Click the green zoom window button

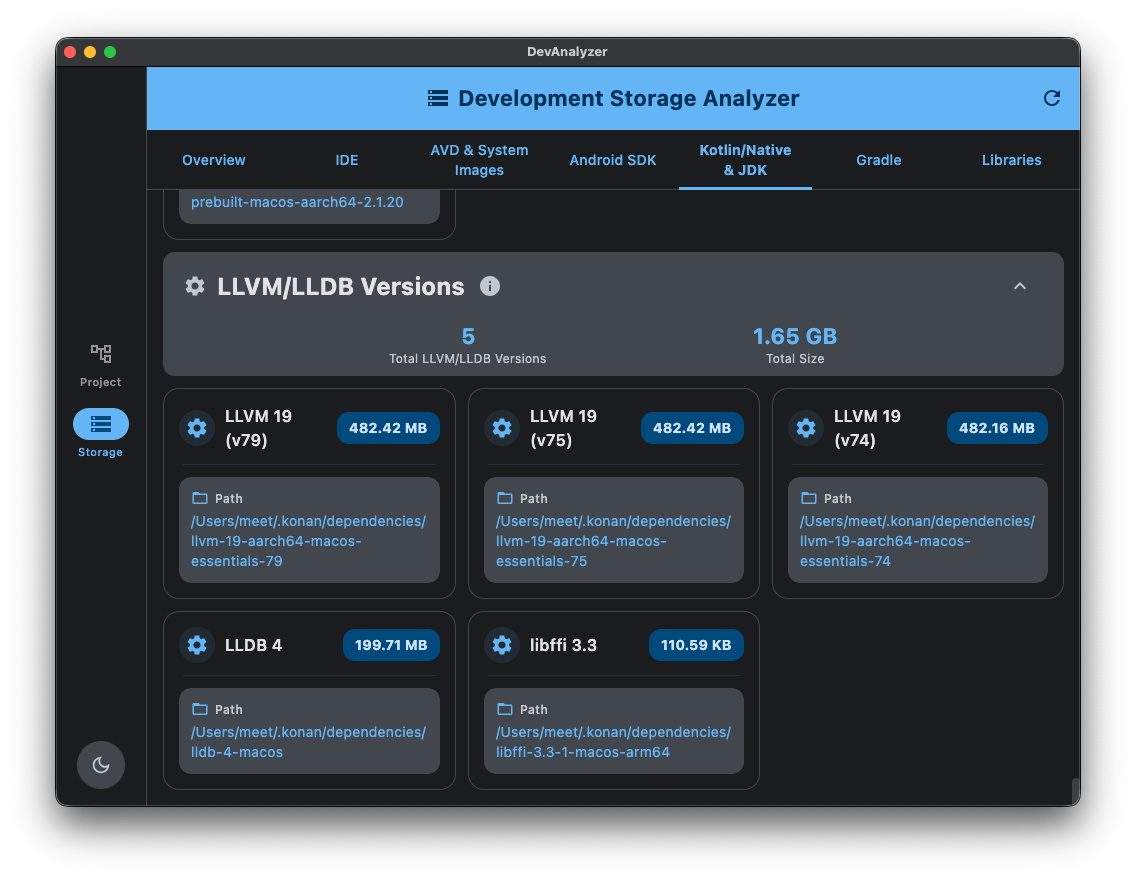[x=110, y=52]
